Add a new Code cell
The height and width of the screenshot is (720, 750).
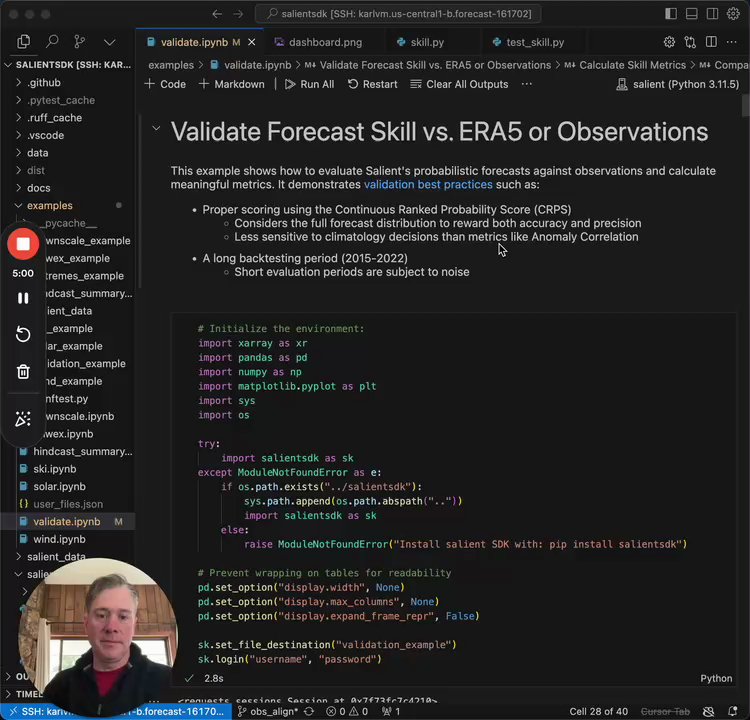pyautogui.click(x=165, y=84)
